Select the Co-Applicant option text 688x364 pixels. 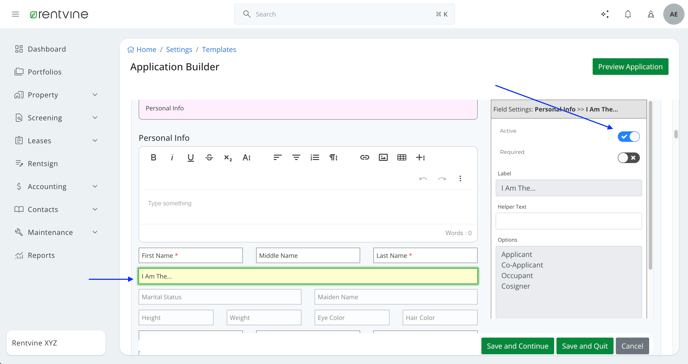click(x=522, y=265)
